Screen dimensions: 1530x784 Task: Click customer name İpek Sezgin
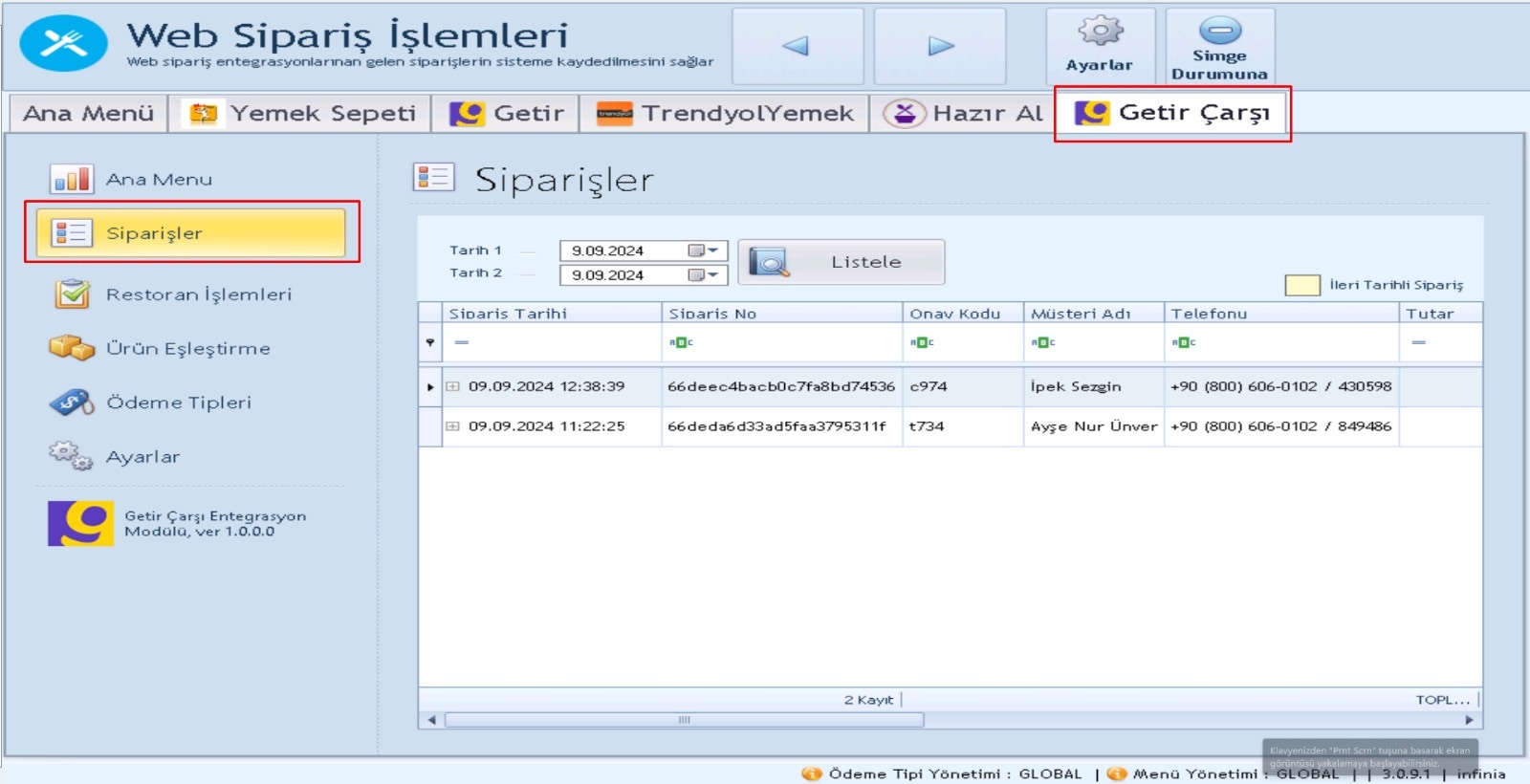coord(1076,386)
